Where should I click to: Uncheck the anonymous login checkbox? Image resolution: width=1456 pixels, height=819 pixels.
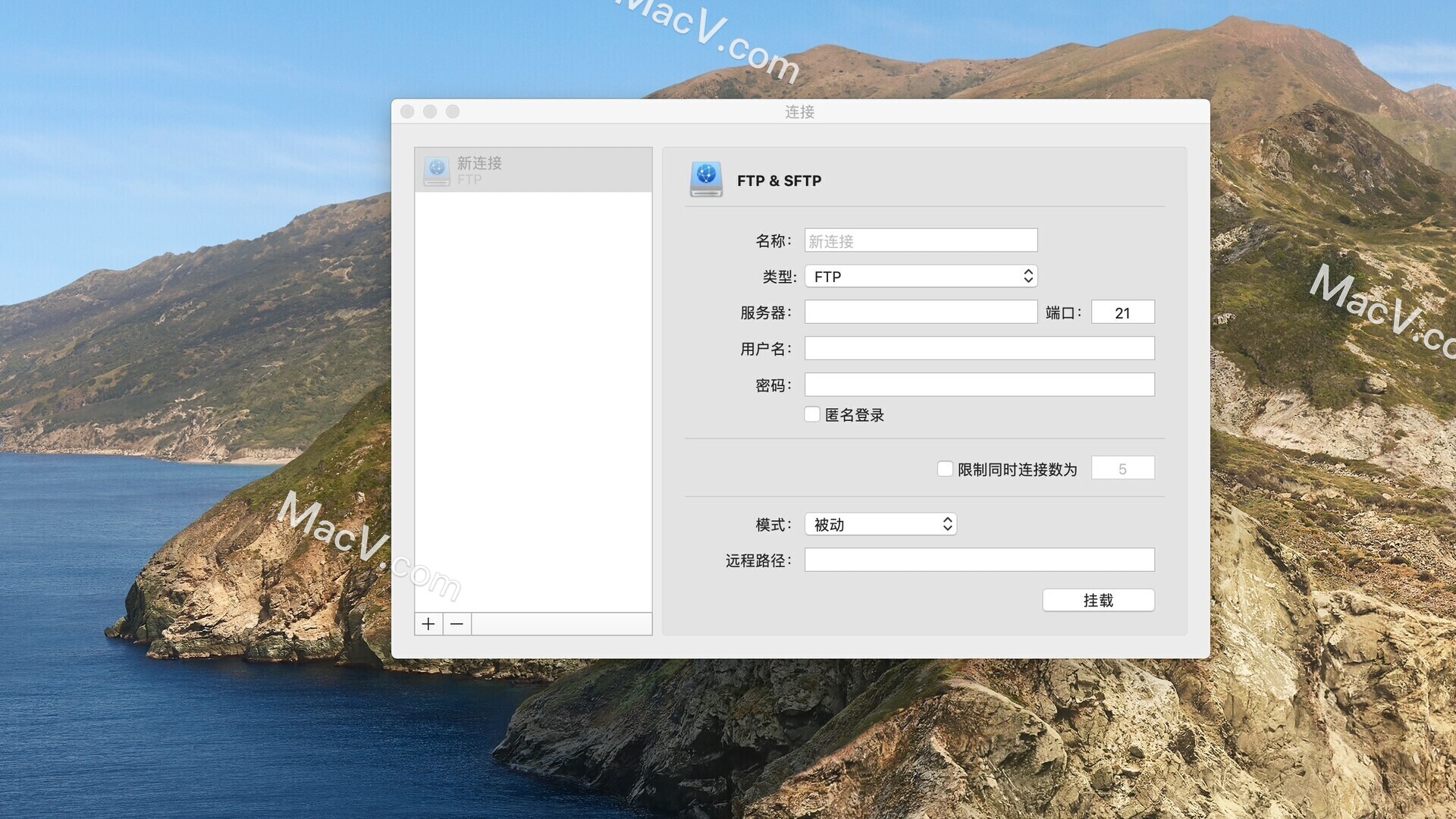[811, 414]
